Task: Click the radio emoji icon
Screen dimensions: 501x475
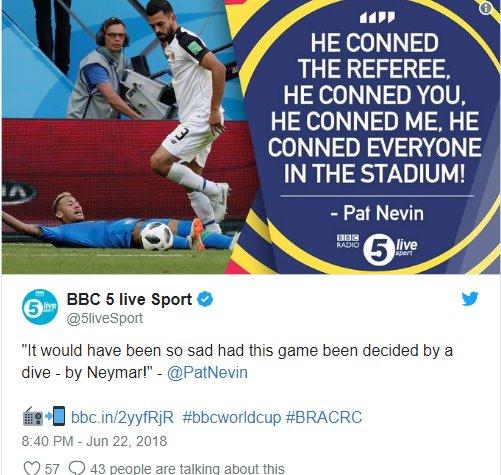Action: [33, 417]
